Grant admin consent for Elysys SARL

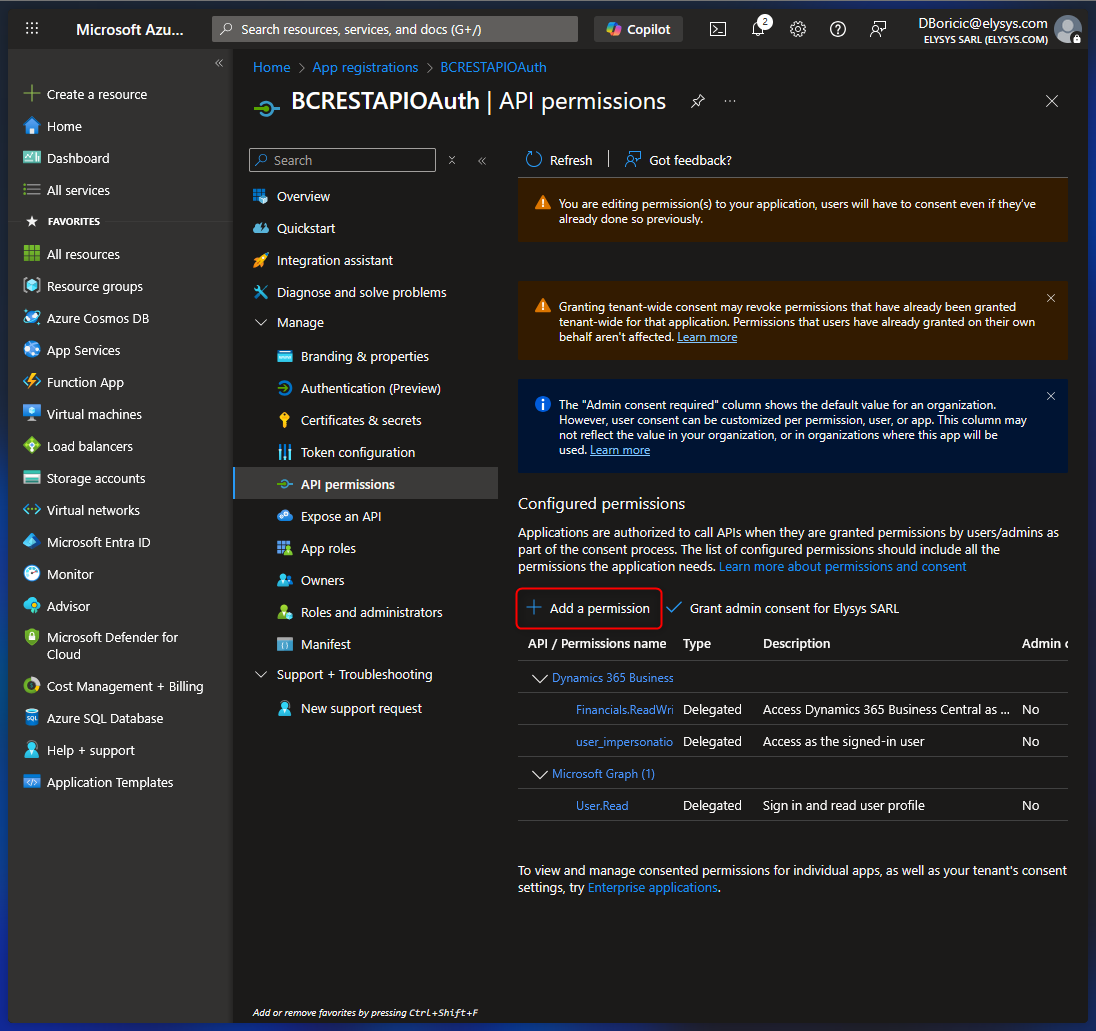pos(783,608)
